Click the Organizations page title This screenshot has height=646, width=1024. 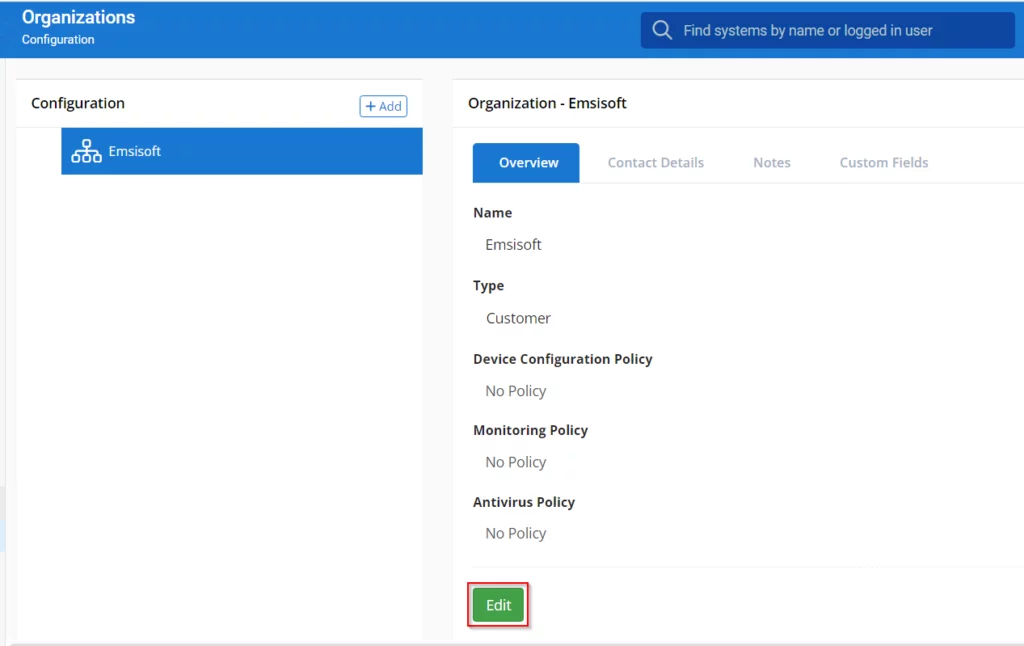pyautogui.click(x=78, y=17)
